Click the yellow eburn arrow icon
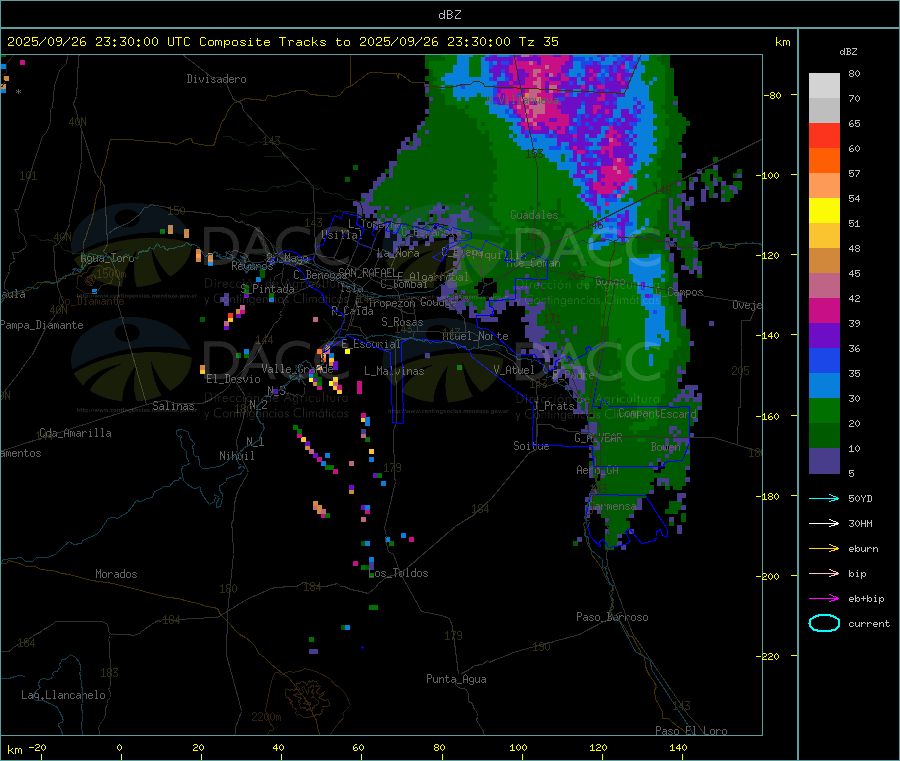Screen dimensions: 900x761 point(824,549)
